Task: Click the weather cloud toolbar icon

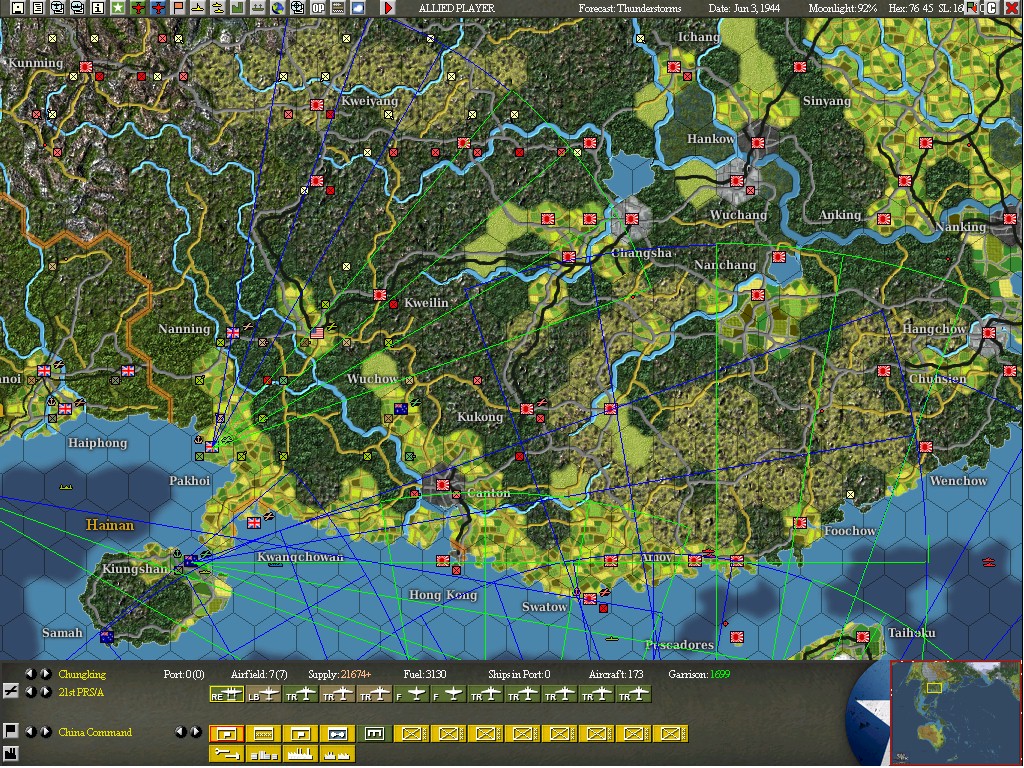Action: pos(358,8)
